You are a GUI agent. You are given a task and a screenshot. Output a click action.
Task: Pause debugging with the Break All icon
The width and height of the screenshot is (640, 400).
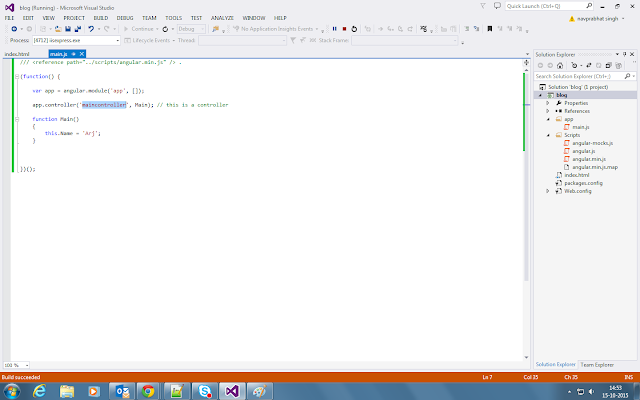[335, 29]
